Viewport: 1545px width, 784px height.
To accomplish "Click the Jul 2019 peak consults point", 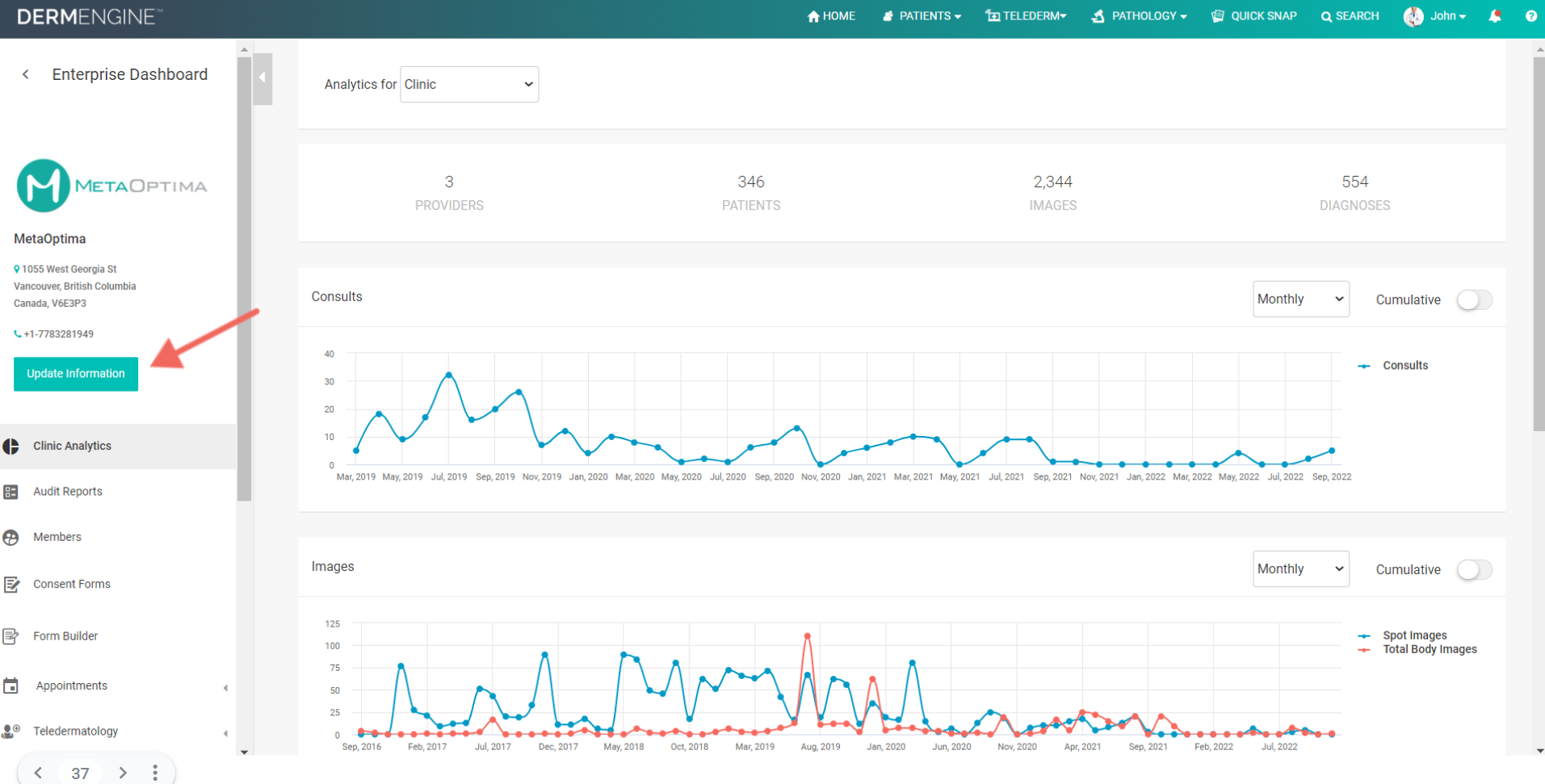I will pyautogui.click(x=449, y=375).
